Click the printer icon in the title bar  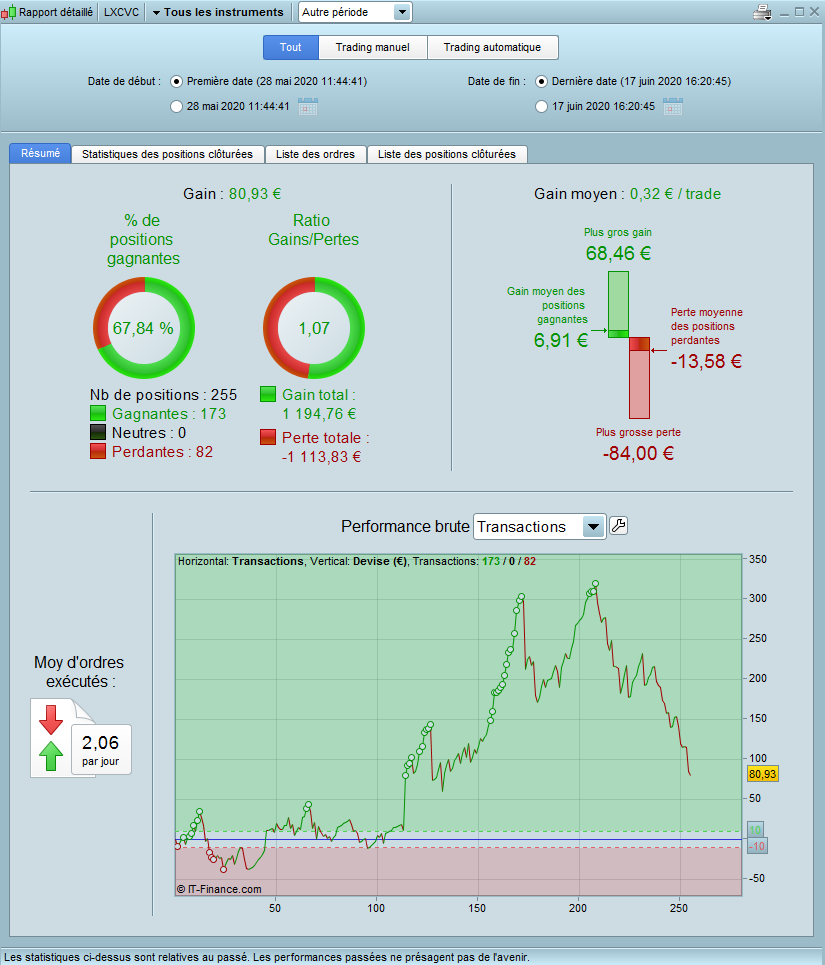pyautogui.click(x=762, y=12)
